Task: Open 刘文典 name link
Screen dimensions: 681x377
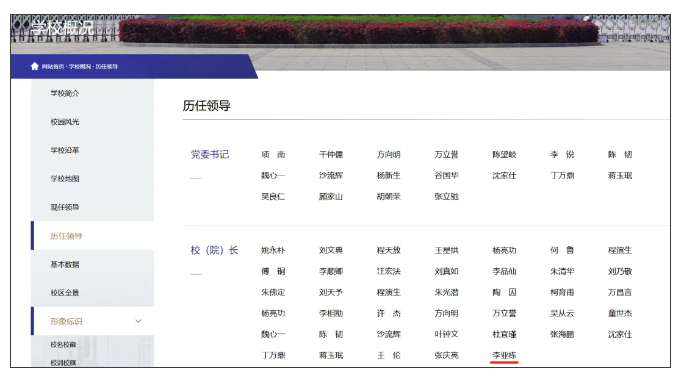Action: tap(331, 250)
